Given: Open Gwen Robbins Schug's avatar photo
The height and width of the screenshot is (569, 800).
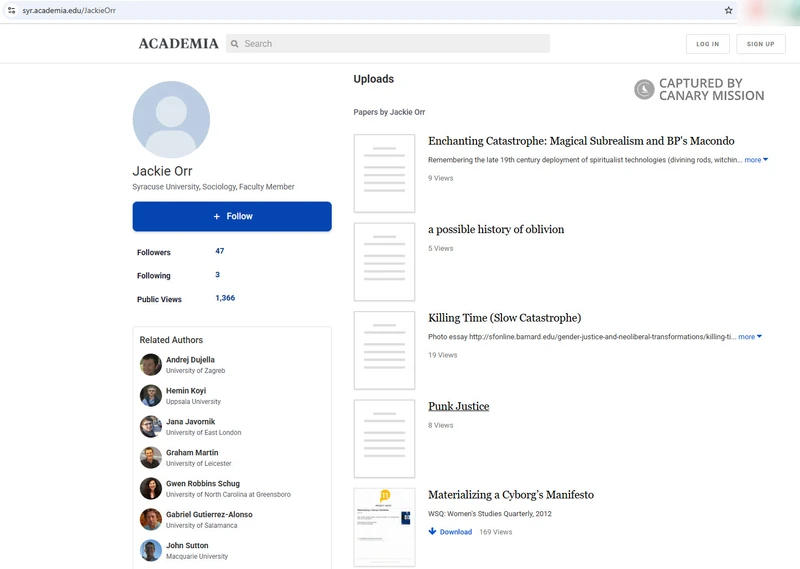Looking at the screenshot, I should 151,488.
